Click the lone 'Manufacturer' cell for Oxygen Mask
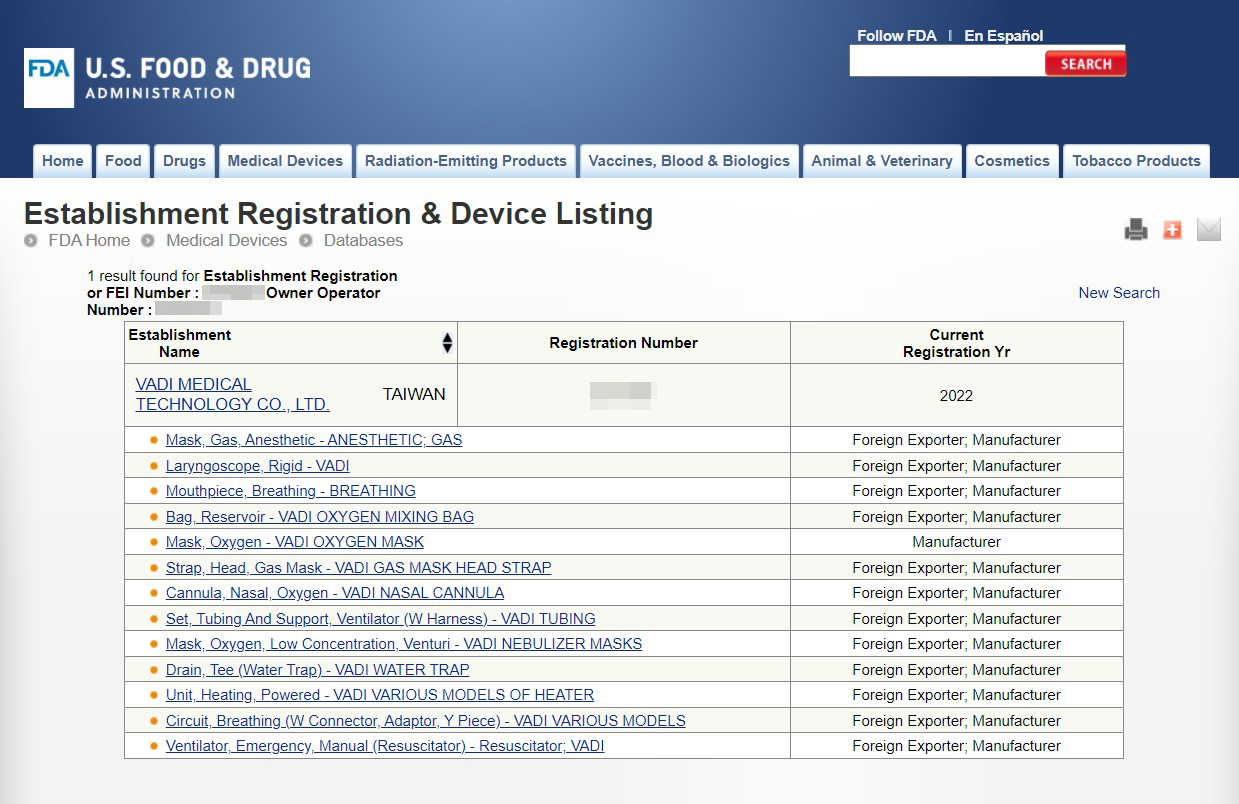Image resolution: width=1239 pixels, height=804 pixels. (956, 542)
